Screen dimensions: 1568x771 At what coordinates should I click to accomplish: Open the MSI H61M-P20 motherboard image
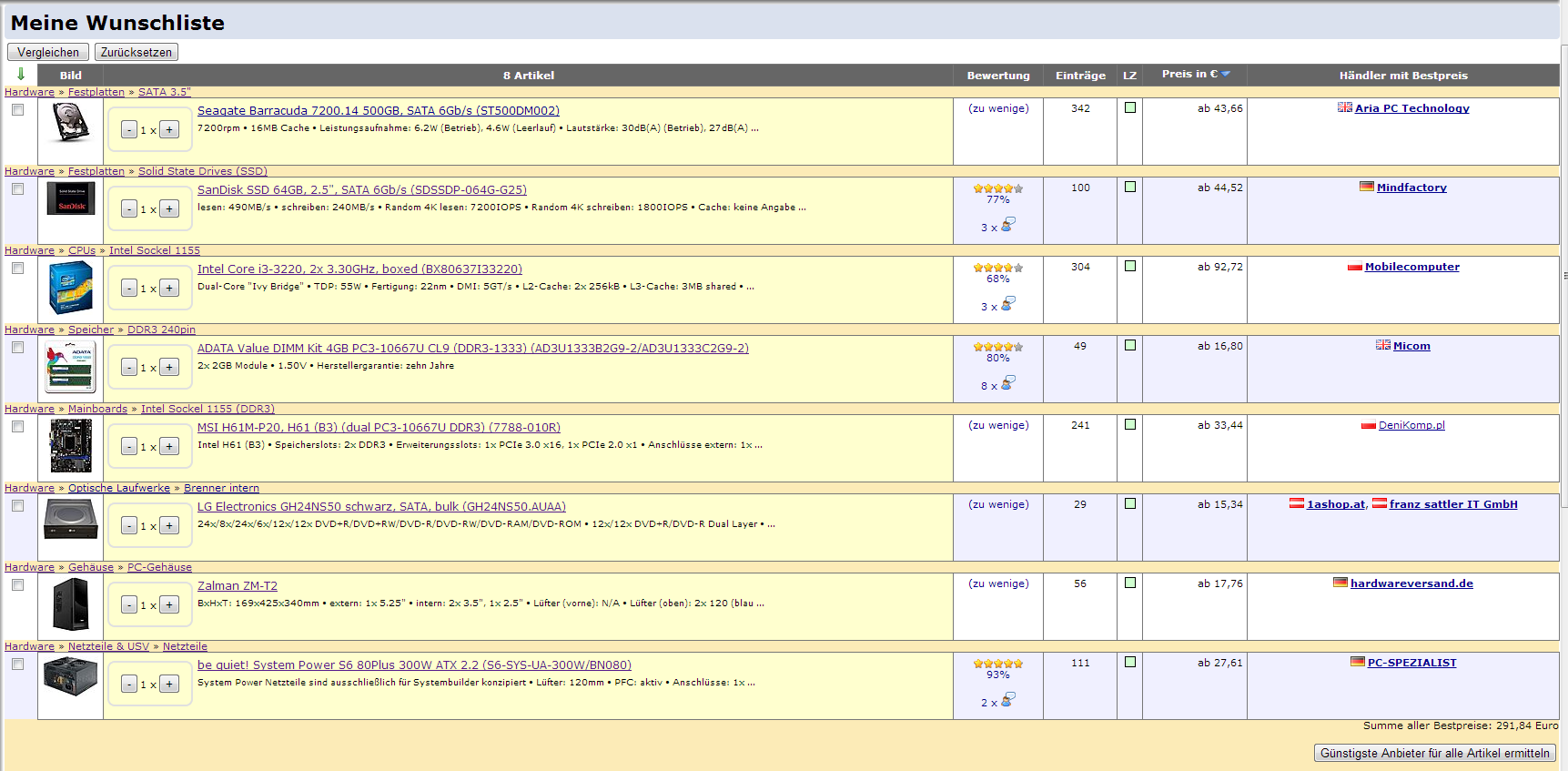[71, 446]
